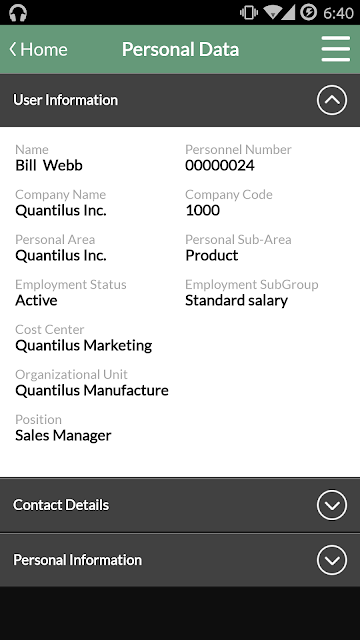The image size is (360, 640).
Task: Tap the vibrate mode status icon
Action: [249, 13]
